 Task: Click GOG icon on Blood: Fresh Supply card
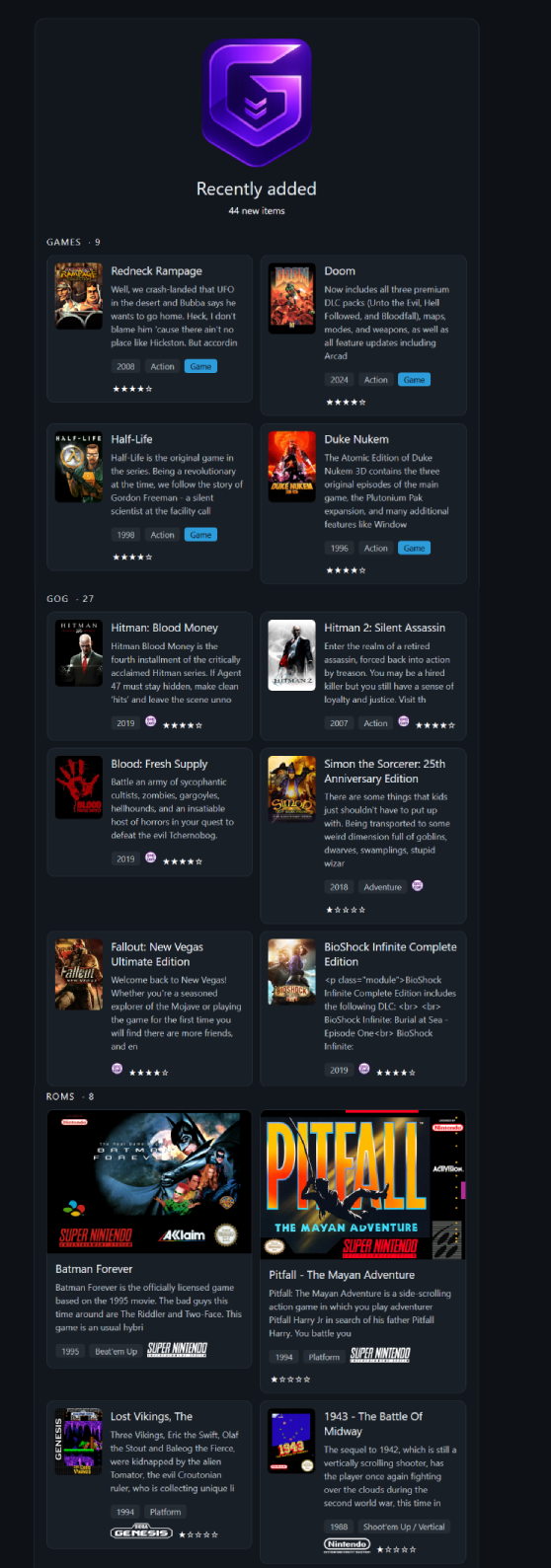coord(151,858)
